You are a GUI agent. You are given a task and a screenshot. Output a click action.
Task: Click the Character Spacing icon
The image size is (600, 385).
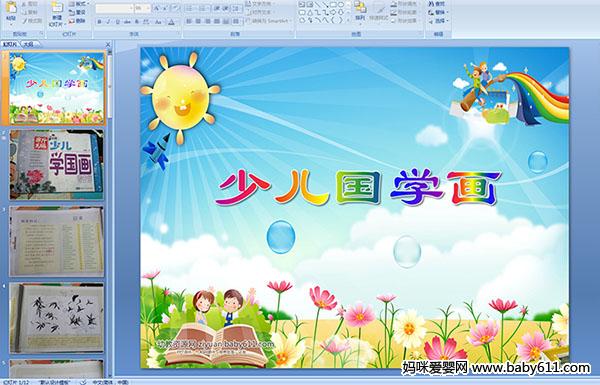pyautogui.click(x=147, y=22)
